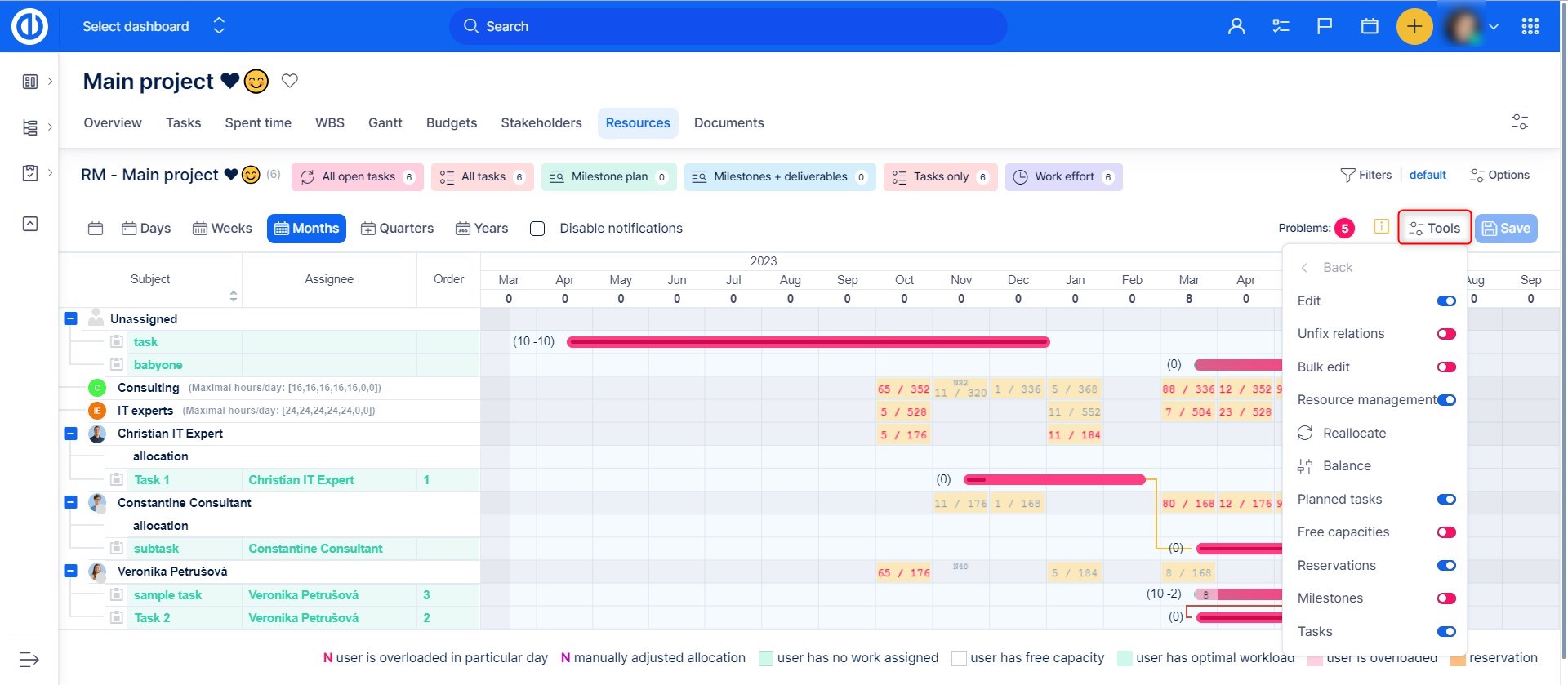Click the Save button
Screen dimensions: 1568x685
coord(1505,229)
